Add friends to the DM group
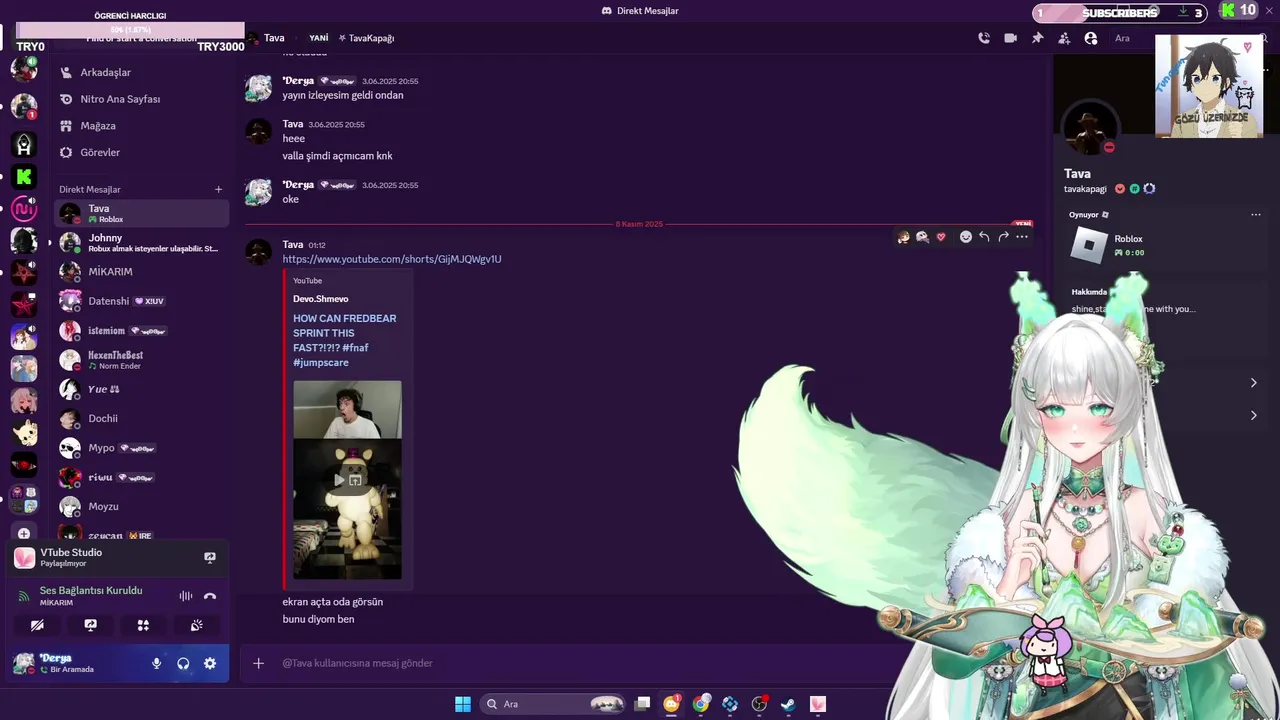 tap(1064, 38)
